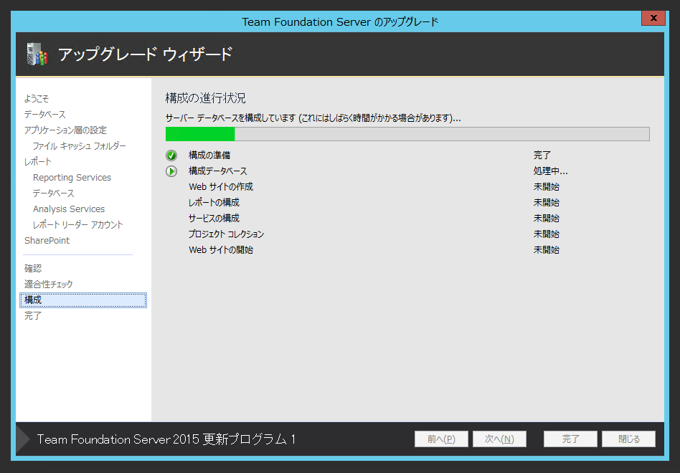This screenshot has height=473, width=680.
Task: Select ようこそ in the wizard sidebar
Action: [36, 98]
